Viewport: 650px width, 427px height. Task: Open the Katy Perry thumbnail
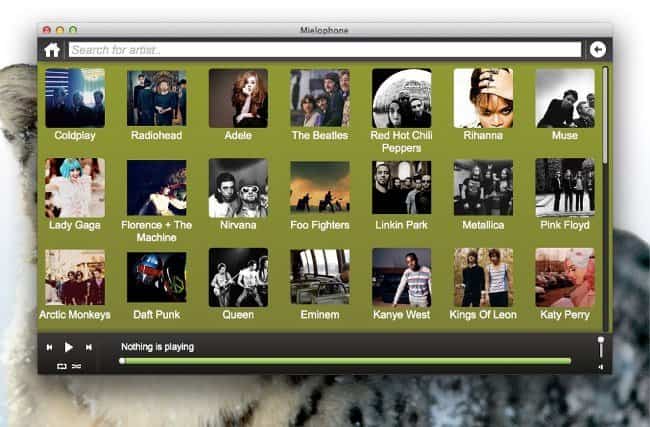point(565,277)
